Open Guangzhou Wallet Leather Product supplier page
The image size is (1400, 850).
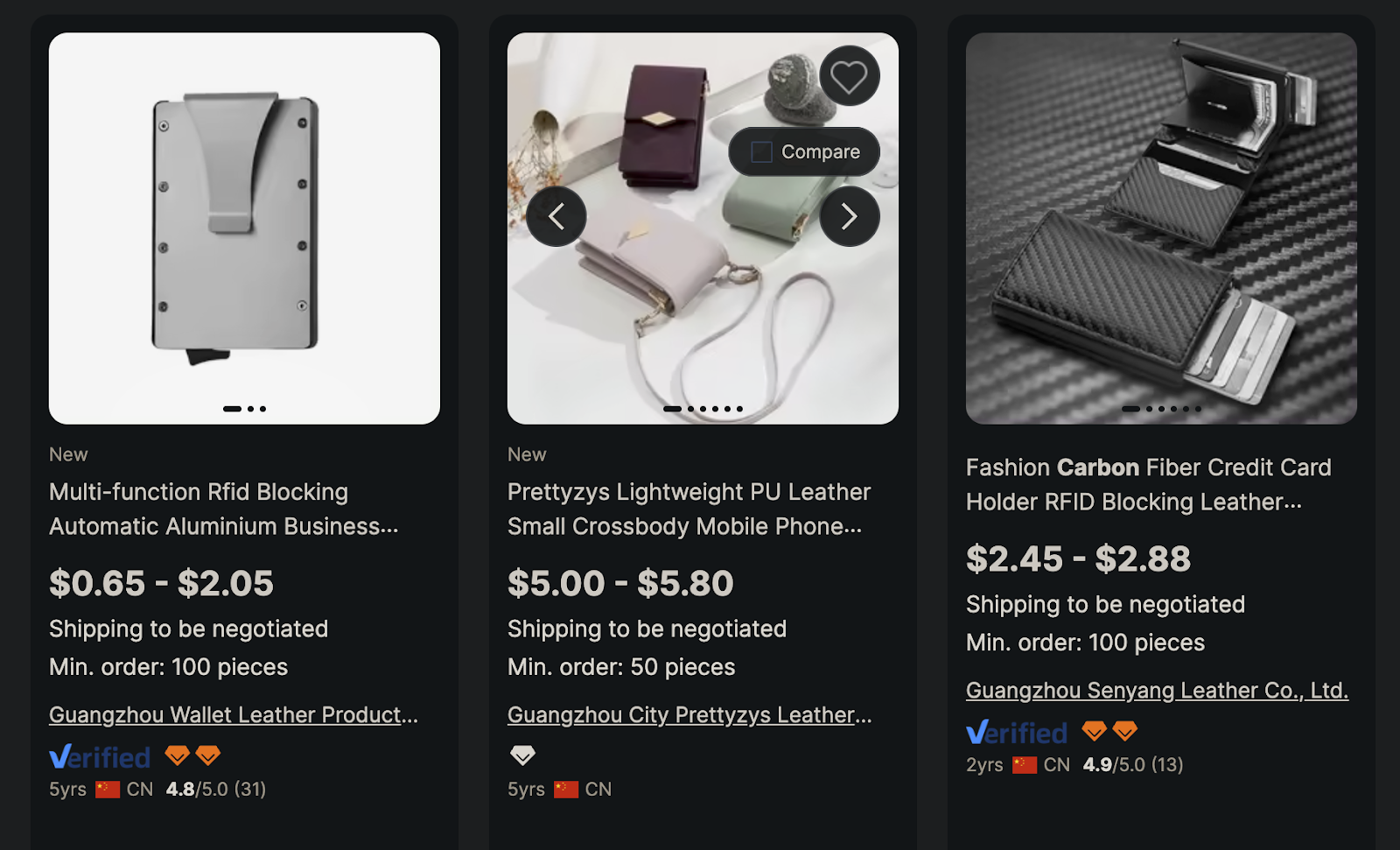click(x=233, y=715)
